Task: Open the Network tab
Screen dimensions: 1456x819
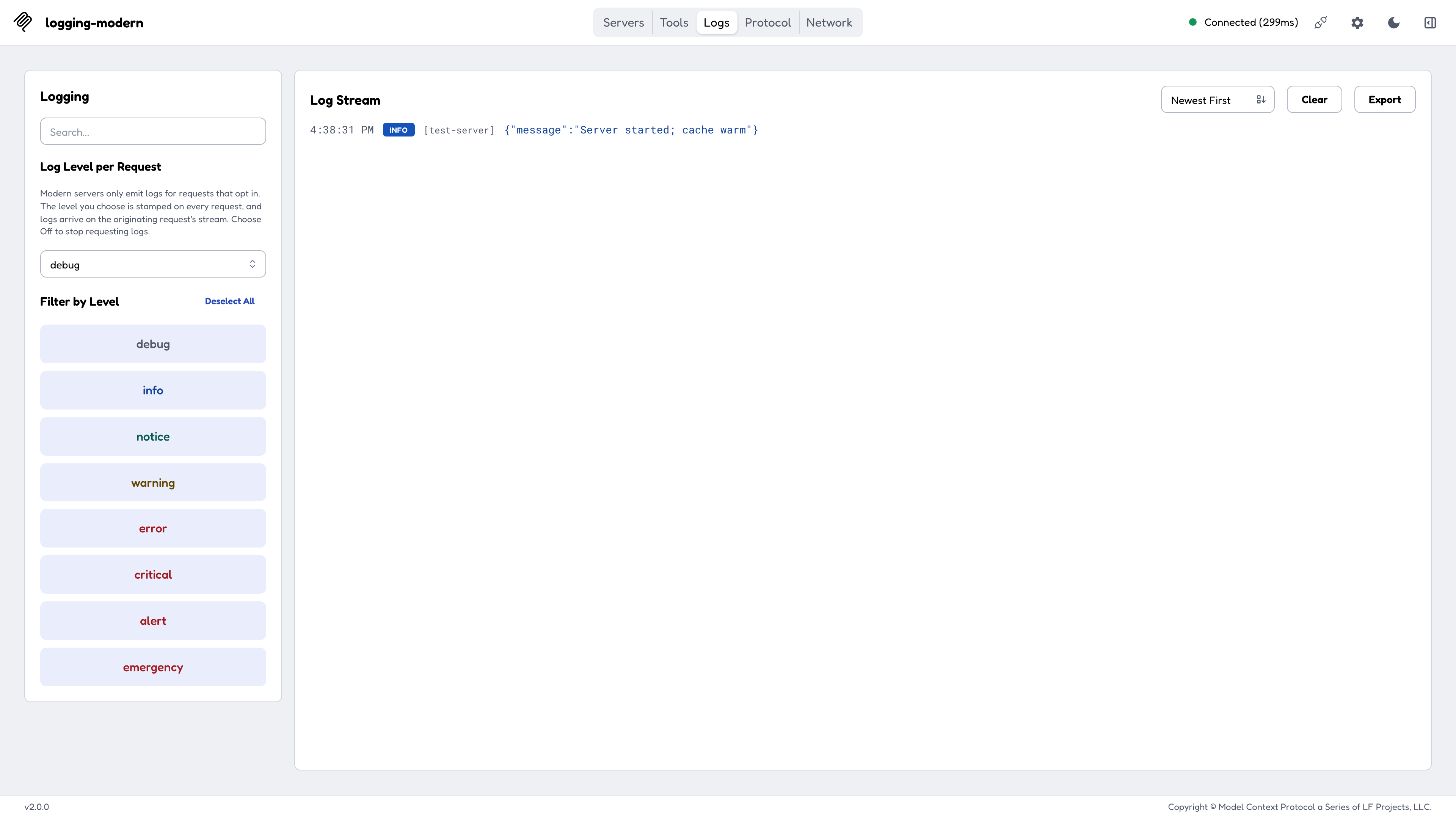Action: 829,23
